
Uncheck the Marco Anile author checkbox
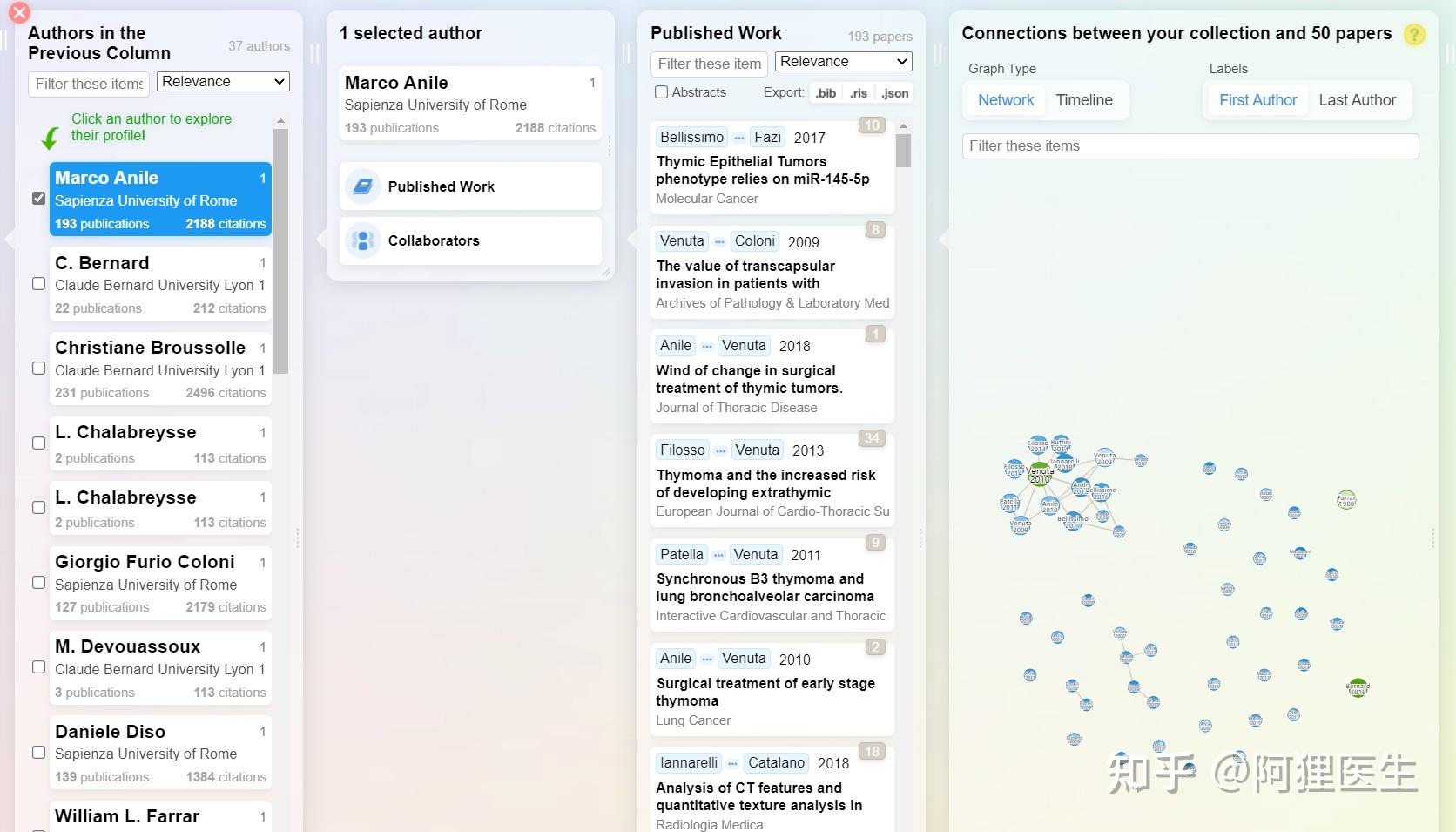38,199
